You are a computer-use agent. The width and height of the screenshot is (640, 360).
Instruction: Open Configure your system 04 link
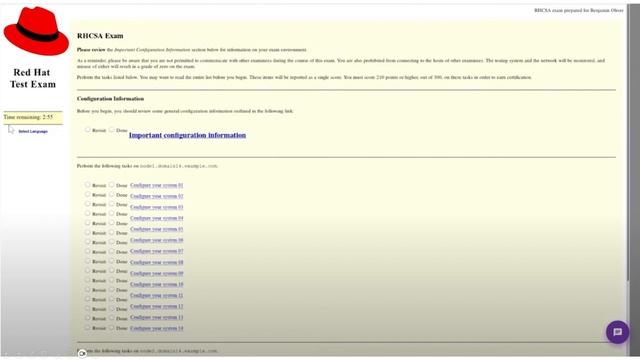(157, 218)
